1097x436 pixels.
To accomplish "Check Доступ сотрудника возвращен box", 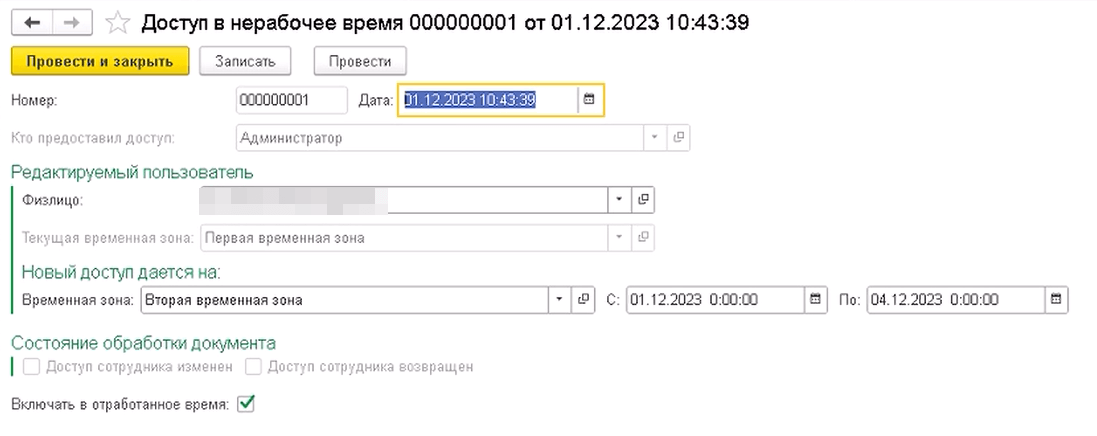I will 253,367.
